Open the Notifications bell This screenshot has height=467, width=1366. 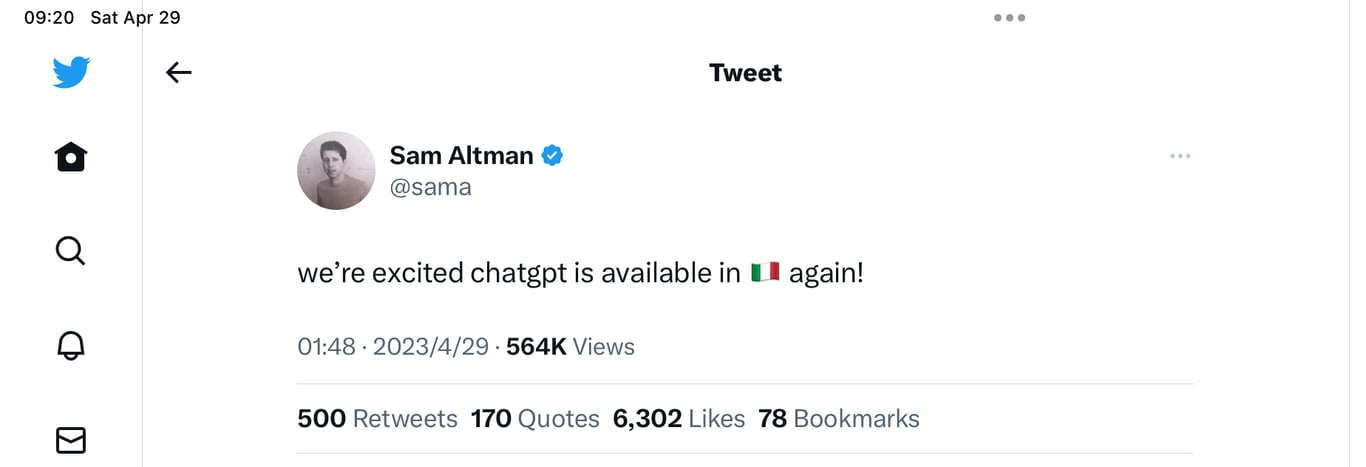[x=71, y=345]
